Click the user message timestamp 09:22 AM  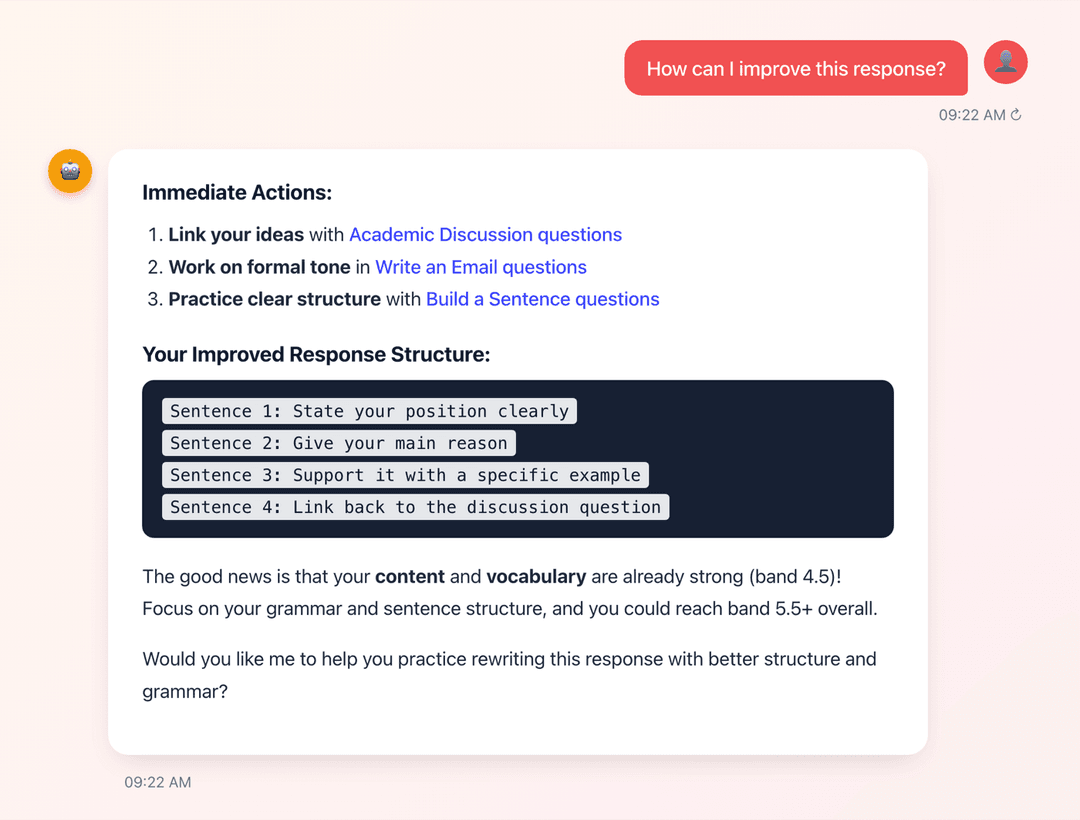point(972,115)
